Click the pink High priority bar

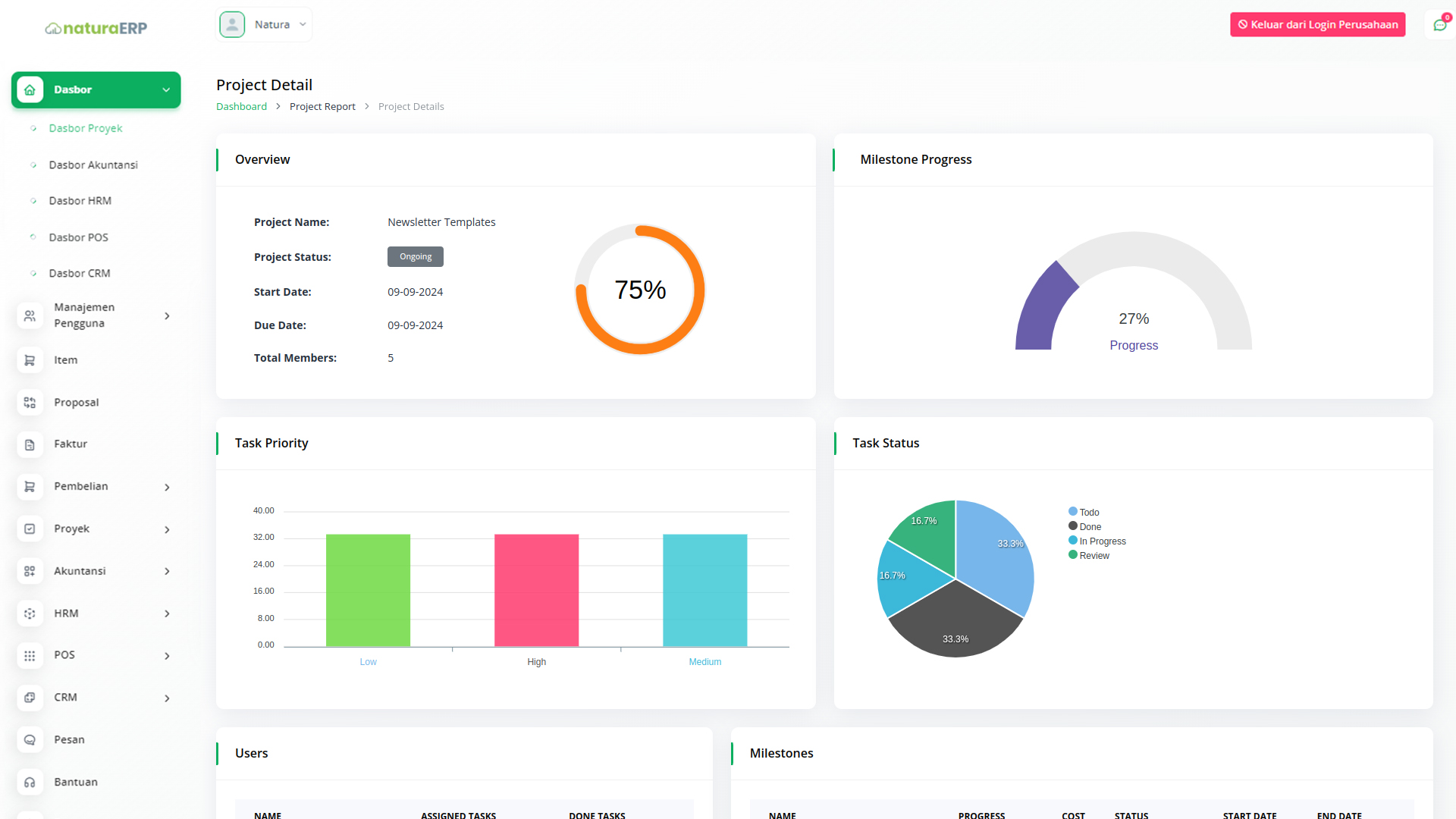536,590
